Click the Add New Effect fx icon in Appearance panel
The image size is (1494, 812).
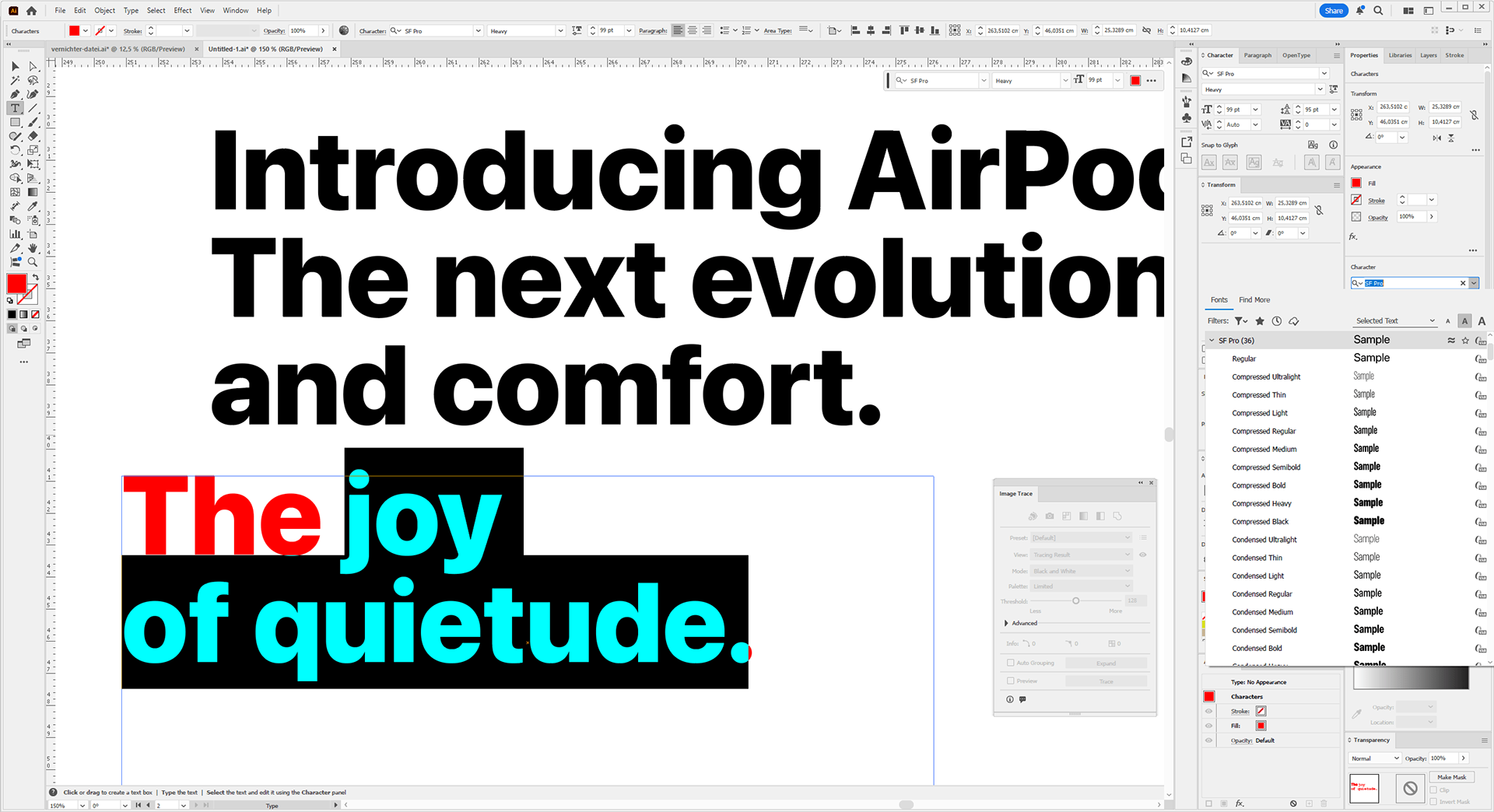1240,803
